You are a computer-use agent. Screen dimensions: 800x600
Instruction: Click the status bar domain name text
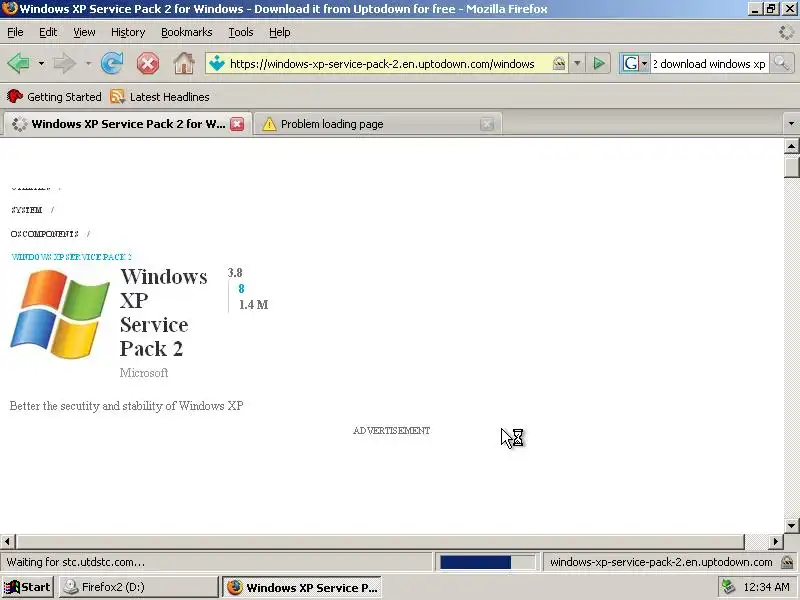661,562
